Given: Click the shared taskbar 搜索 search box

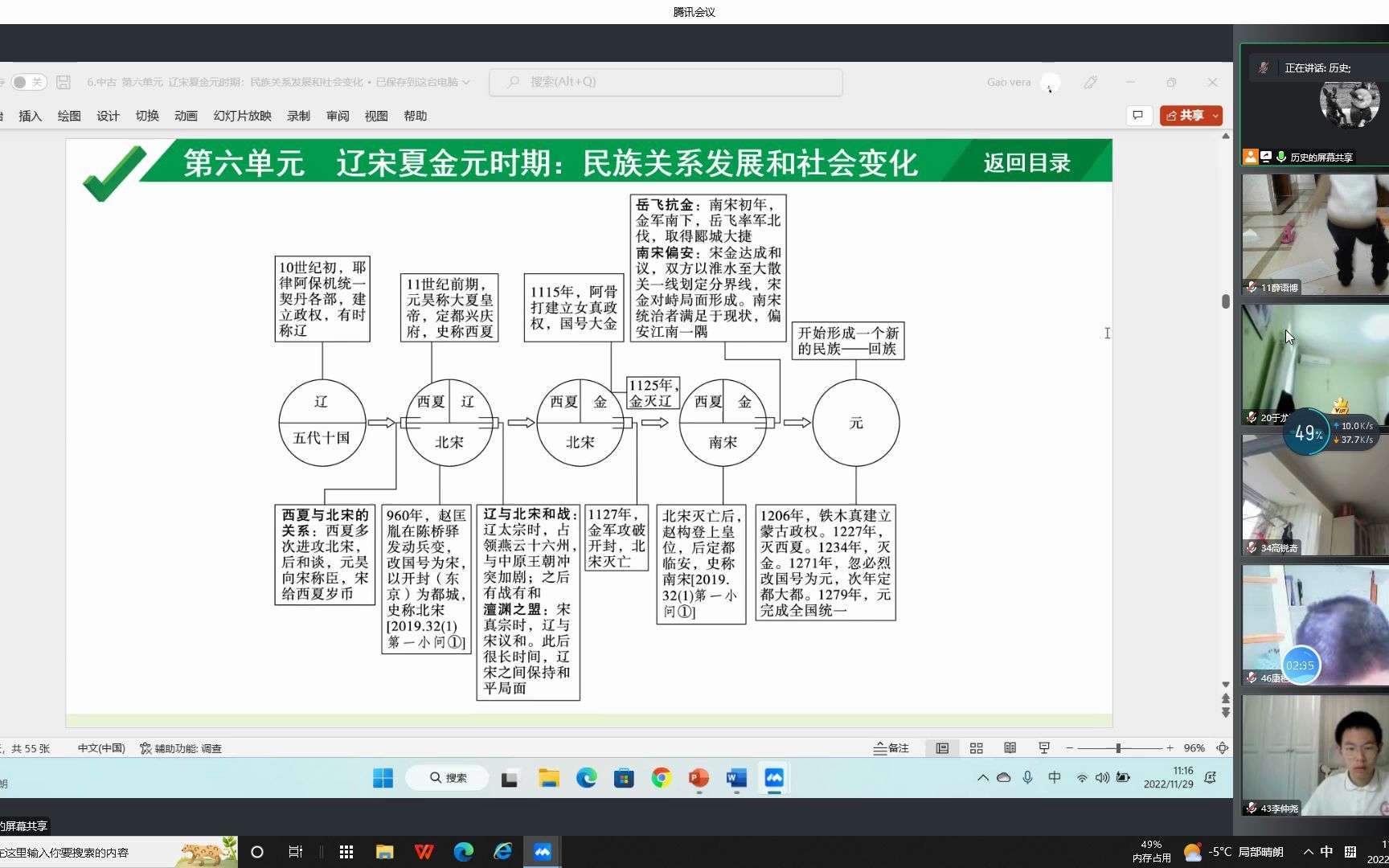Looking at the screenshot, I should [449, 778].
